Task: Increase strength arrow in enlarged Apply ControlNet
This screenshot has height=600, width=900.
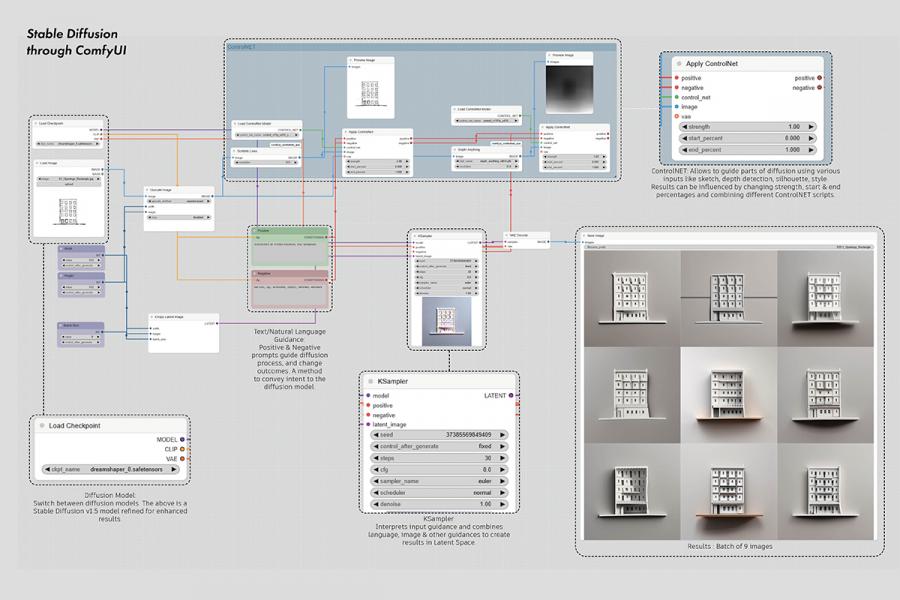Action: click(x=812, y=127)
